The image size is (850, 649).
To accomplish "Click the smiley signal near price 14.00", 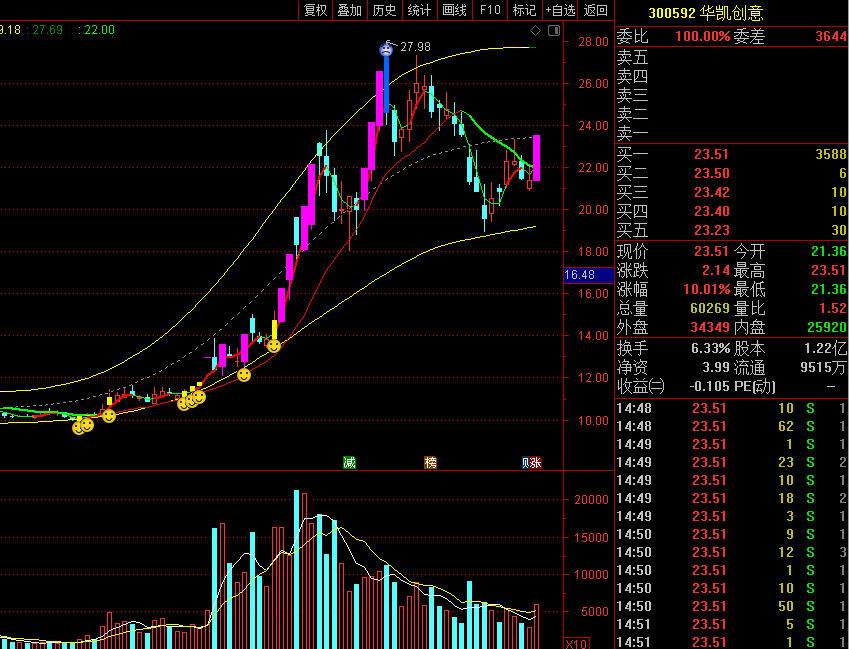I will point(274,345).
